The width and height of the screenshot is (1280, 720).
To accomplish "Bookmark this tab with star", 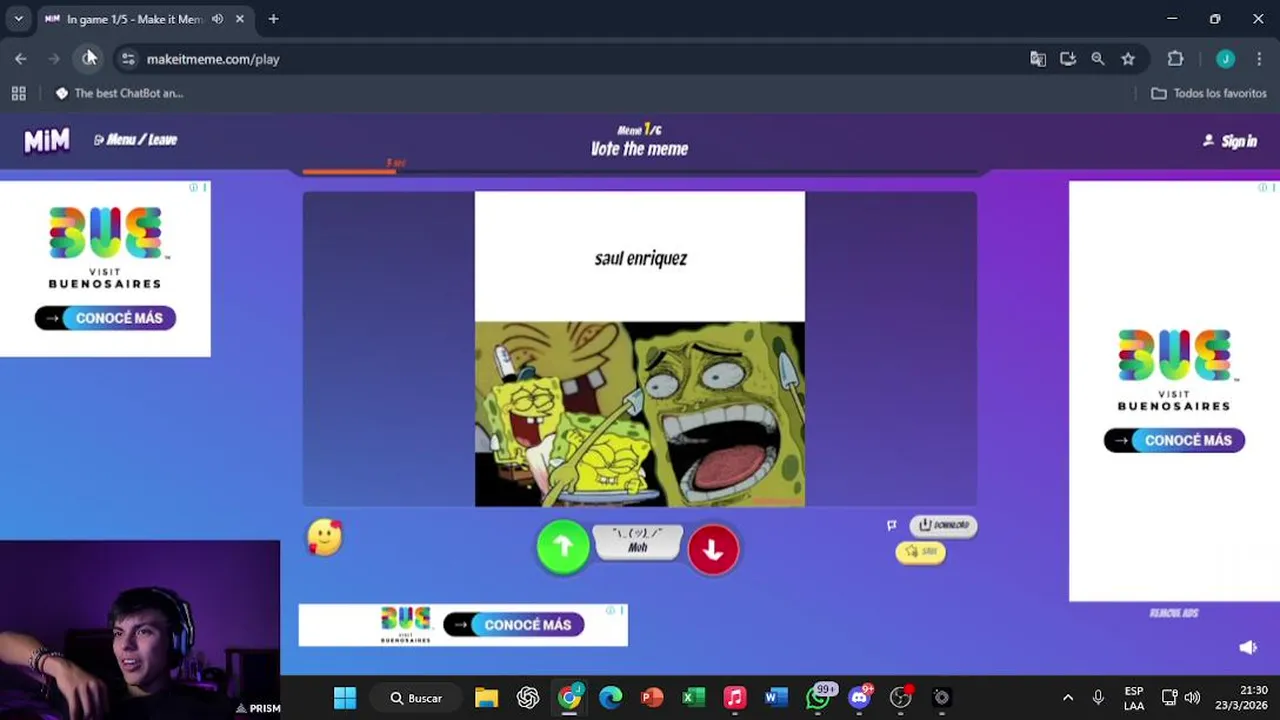I will click(1128, 59).
